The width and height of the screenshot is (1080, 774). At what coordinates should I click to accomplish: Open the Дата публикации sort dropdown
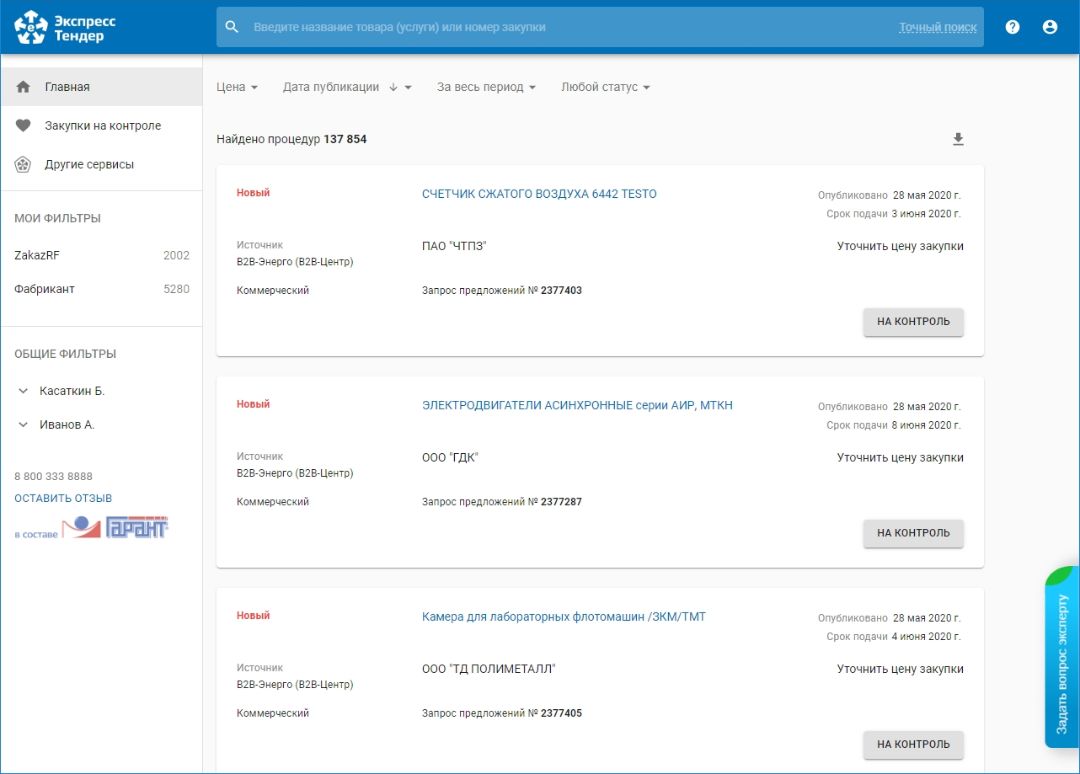point(347,87)
